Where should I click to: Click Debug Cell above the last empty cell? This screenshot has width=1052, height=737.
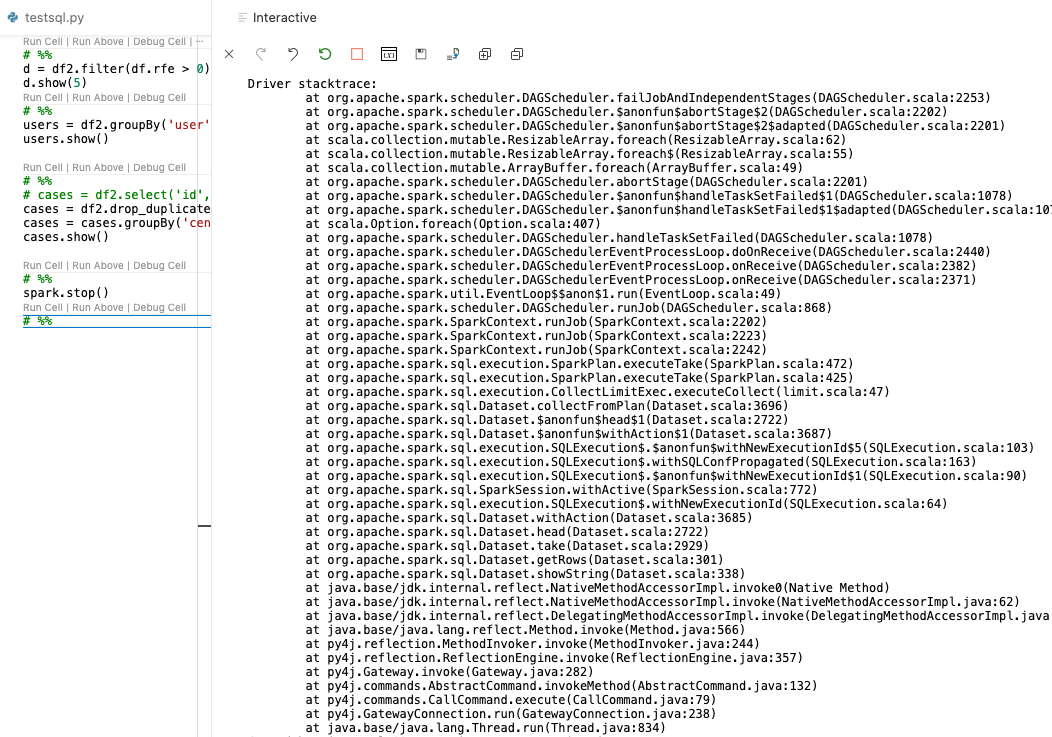point(159,308)
